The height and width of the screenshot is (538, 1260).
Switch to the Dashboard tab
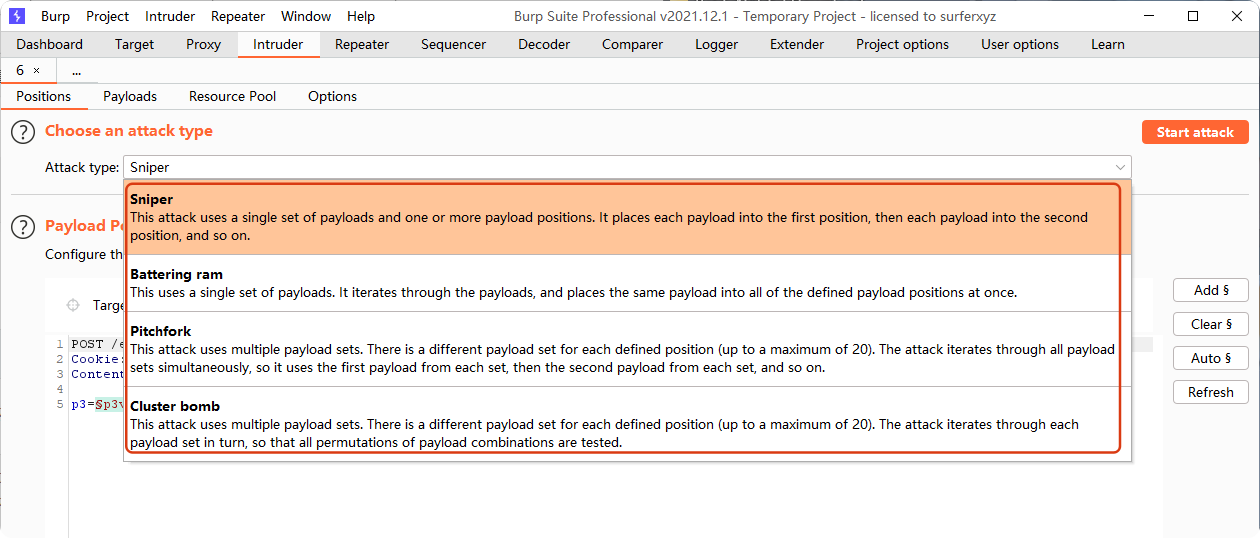[x=50, y=44]
